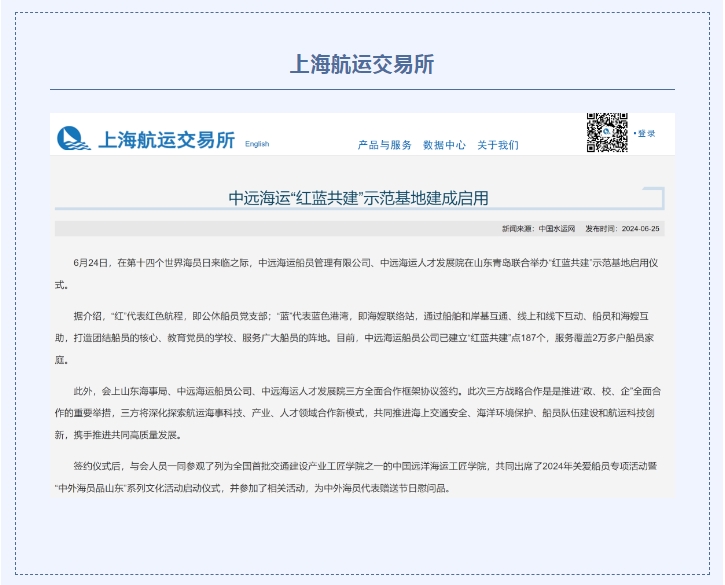Viewport: 725px width, 585px height.
Task: Open the 产品与服务 menu
Action: 385,145
